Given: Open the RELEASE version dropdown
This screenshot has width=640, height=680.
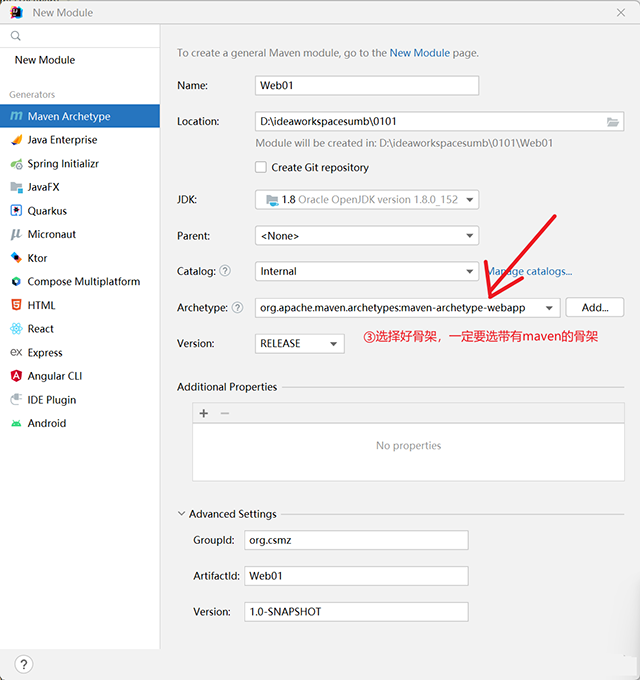Looking at the screenshot, I should tap(300, 343).
